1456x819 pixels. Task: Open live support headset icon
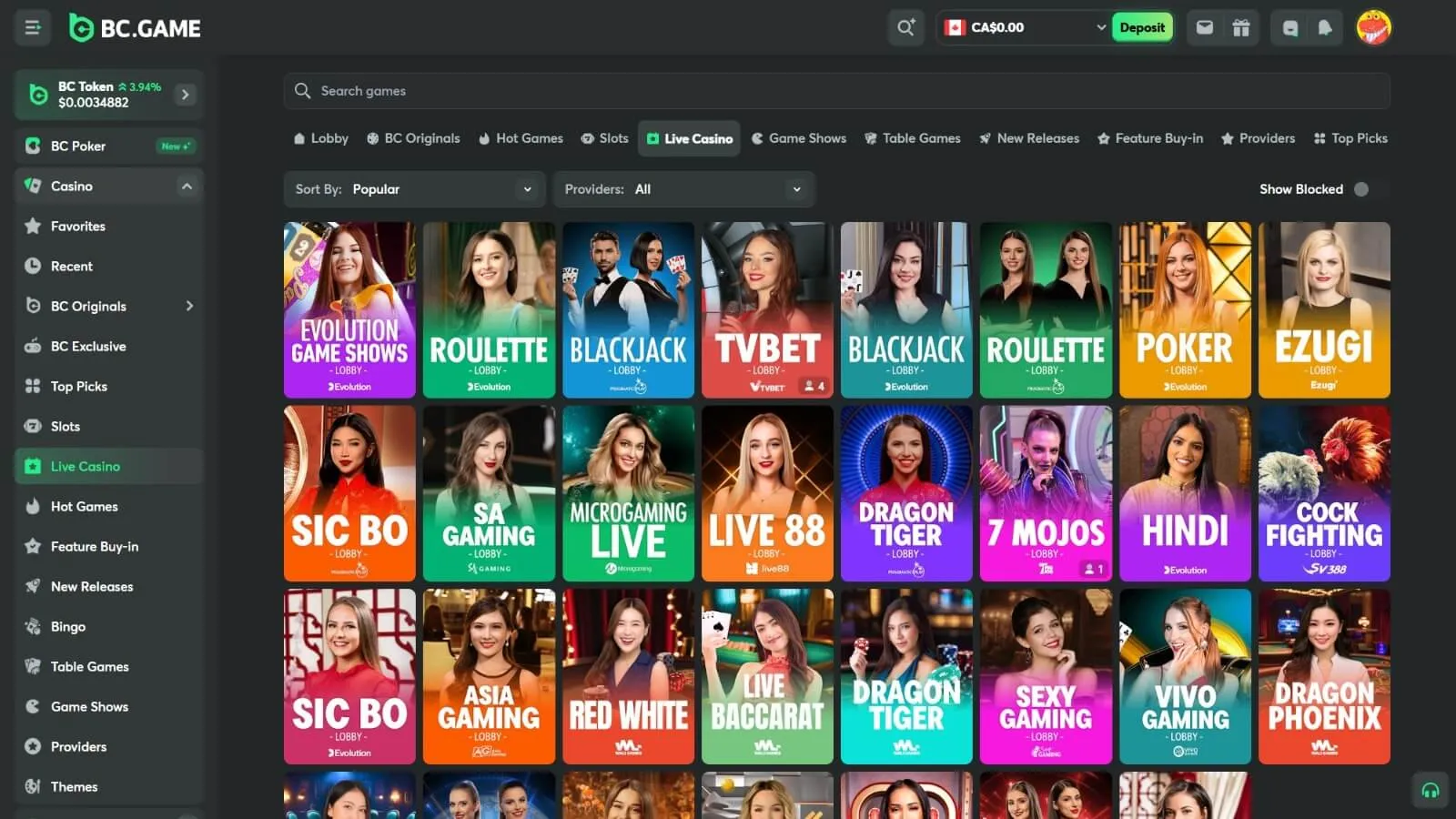click(x=1430, y=790)
